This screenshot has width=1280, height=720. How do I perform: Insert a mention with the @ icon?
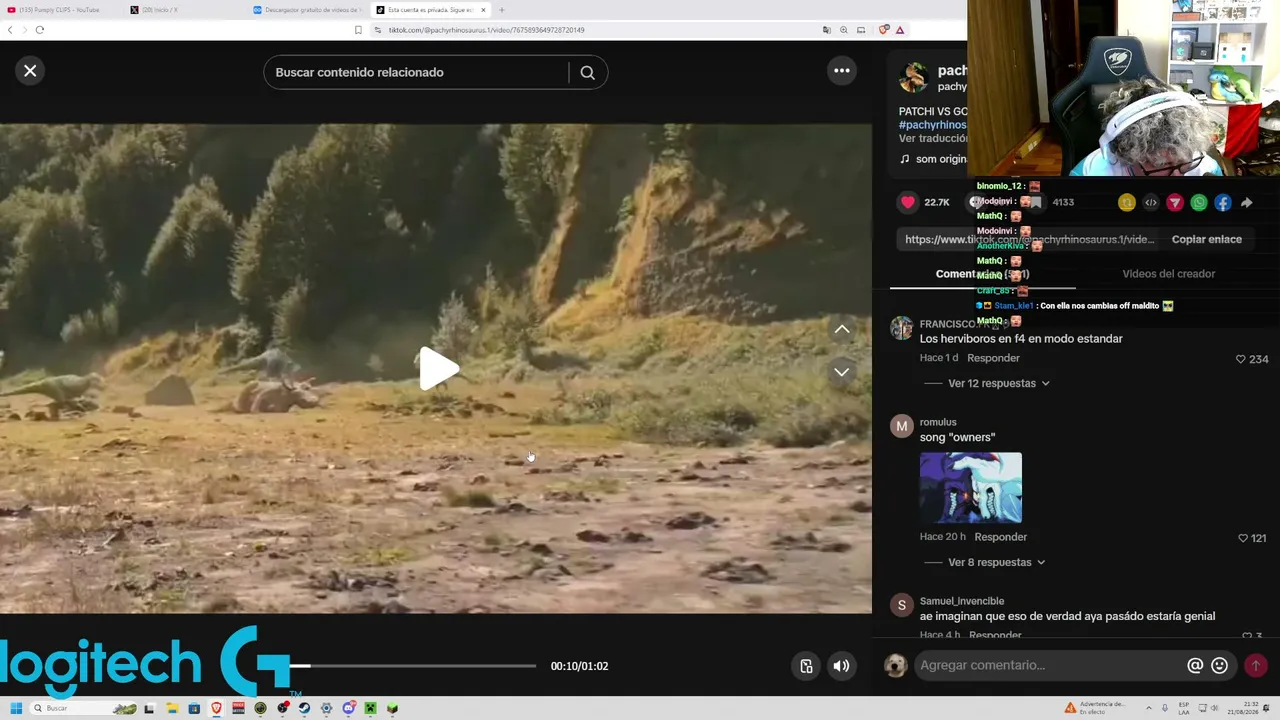(1195, 665)
